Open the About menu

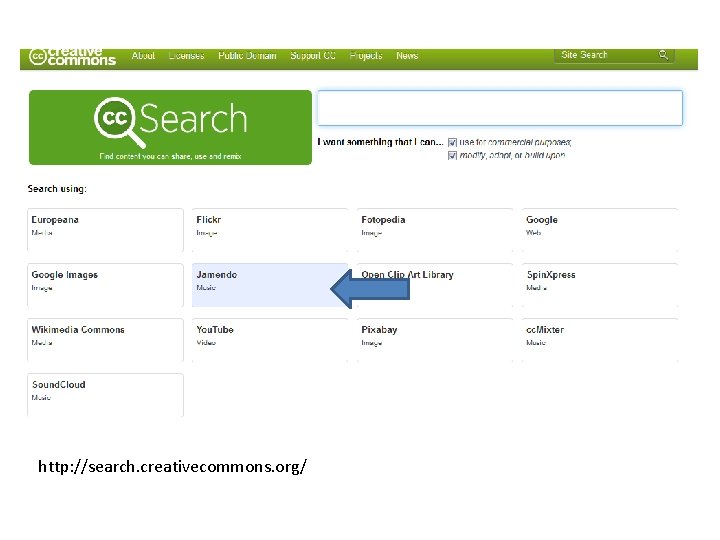143,56
